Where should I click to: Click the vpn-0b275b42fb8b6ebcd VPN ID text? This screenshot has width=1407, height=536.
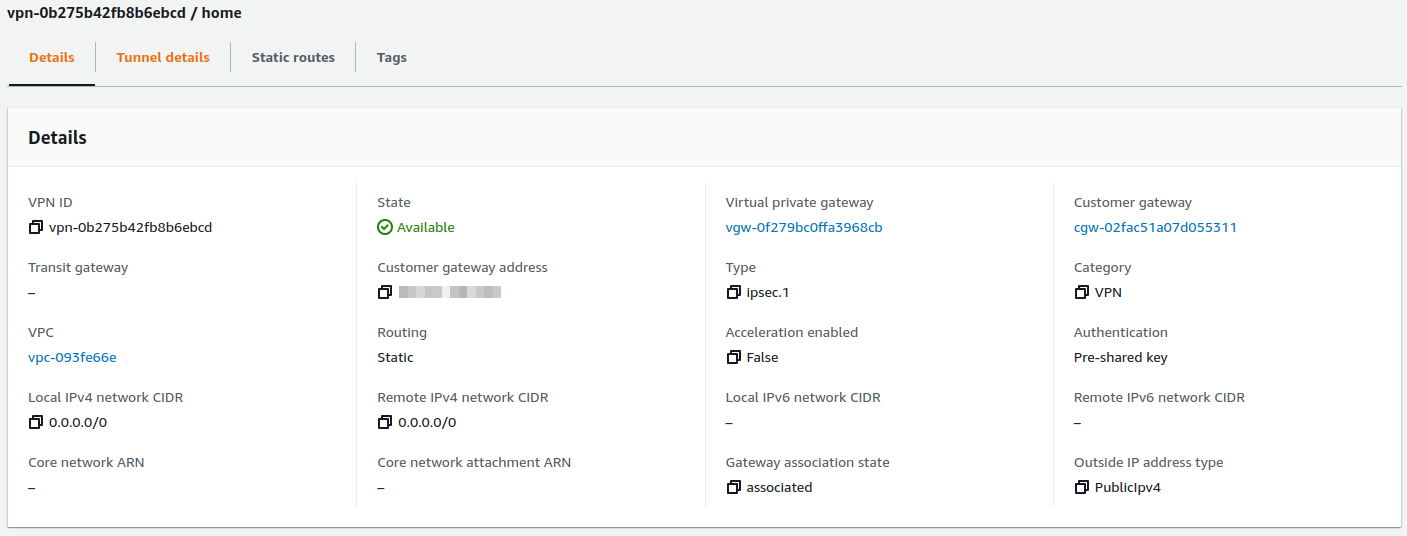130,228
